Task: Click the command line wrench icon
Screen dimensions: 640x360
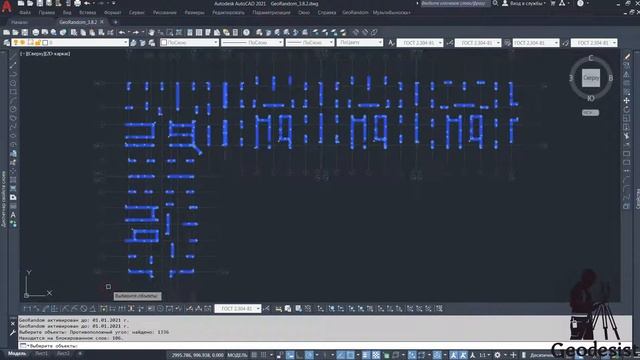Action: pyautogui.click(x=13, y=333)
